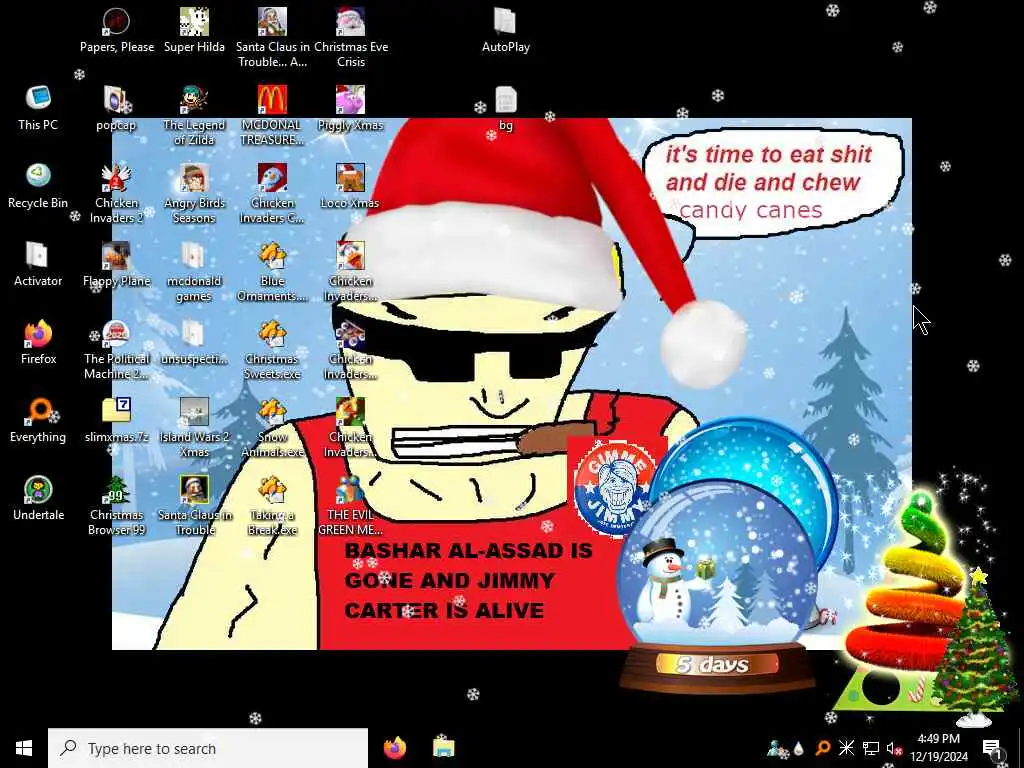Select the Activator desktop icon

38,263
